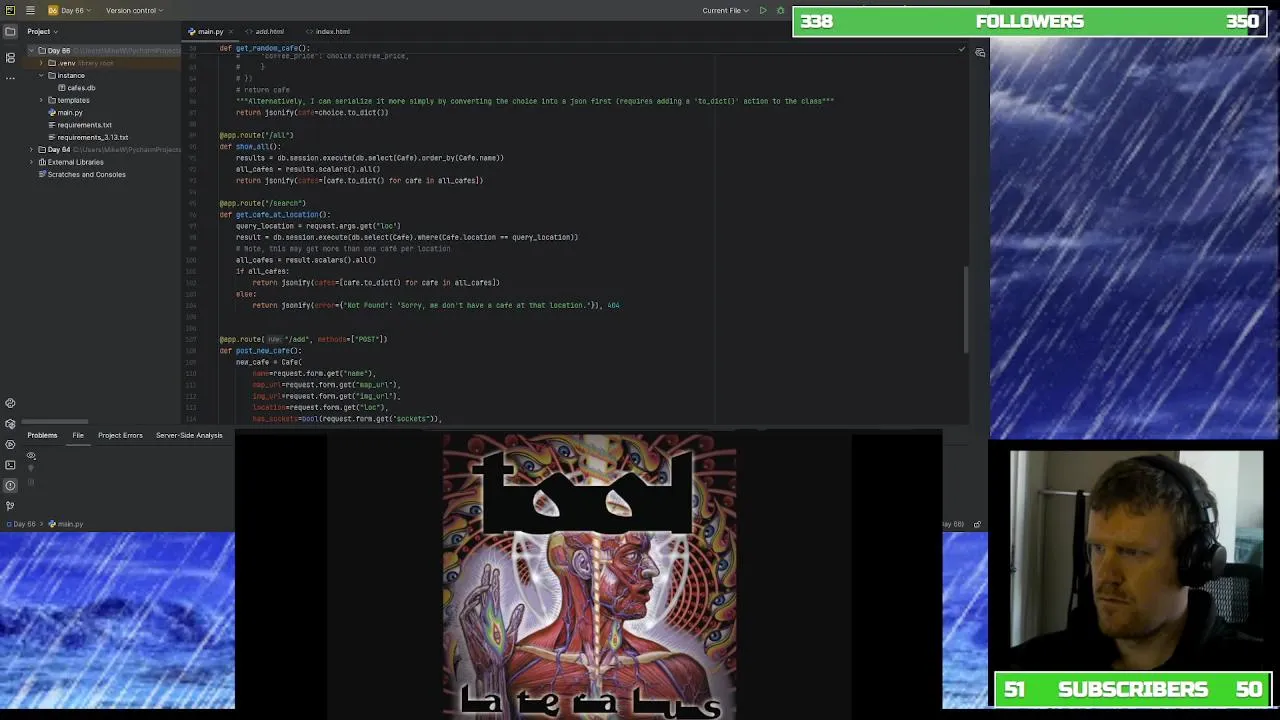Collapse the instance folder
The image size is (1280, 720).
(42, 75)
